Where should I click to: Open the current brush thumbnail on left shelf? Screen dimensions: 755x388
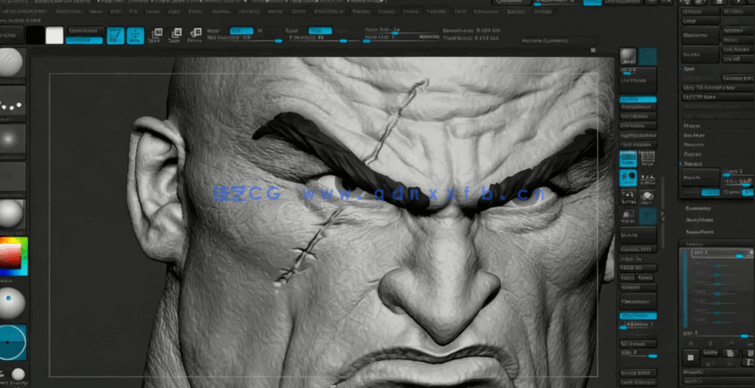pyautogui.click(x=12, y=63)
